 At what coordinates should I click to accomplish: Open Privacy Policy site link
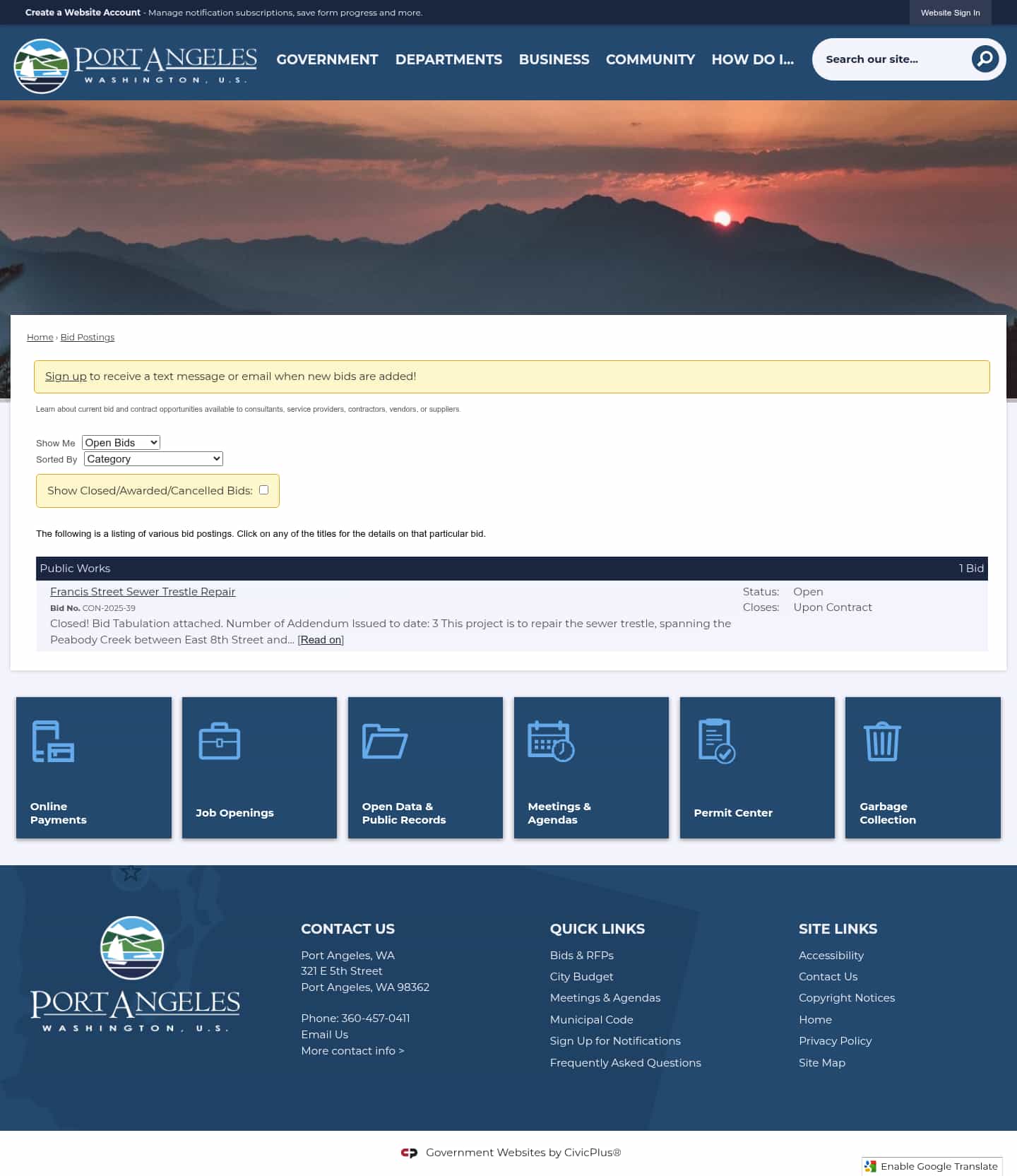[835, 1041]
